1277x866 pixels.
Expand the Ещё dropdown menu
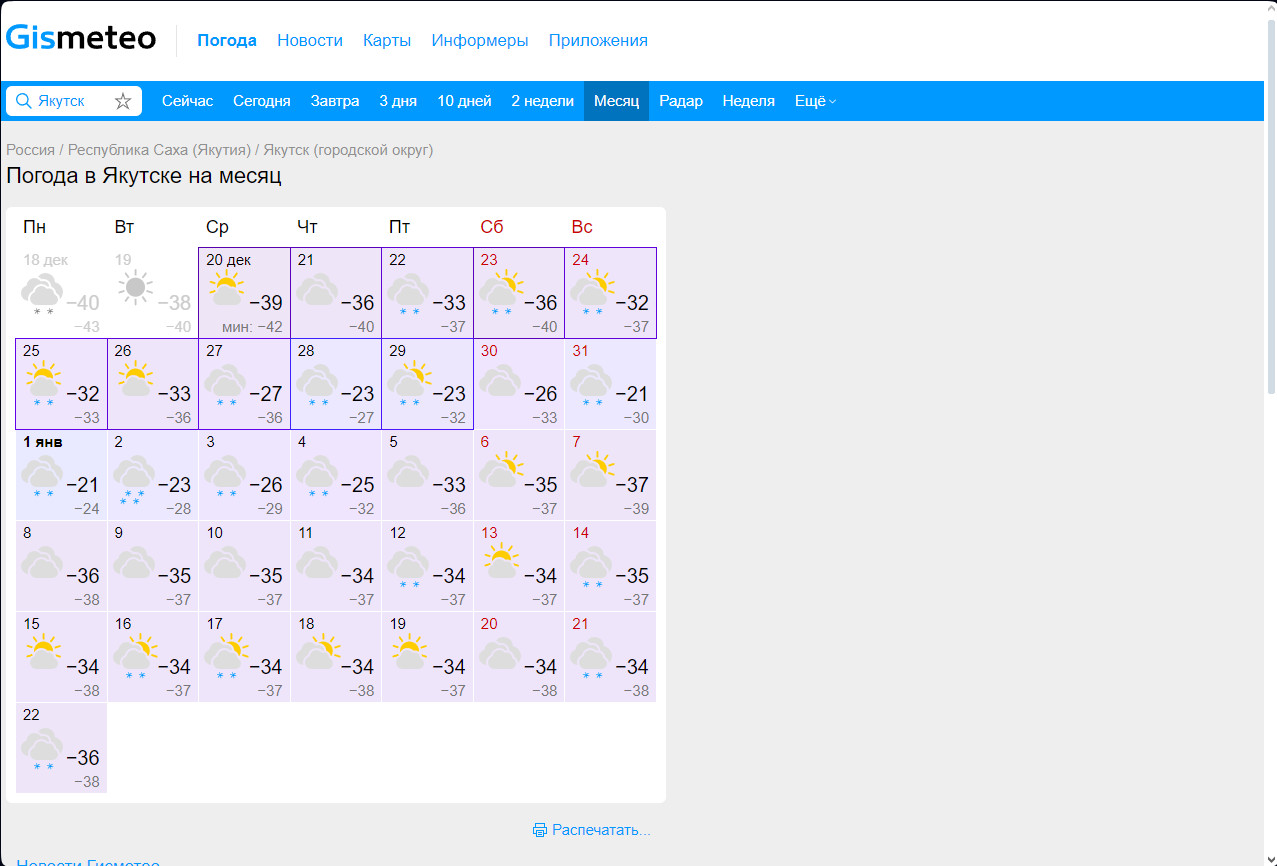[x=815, y=101]
